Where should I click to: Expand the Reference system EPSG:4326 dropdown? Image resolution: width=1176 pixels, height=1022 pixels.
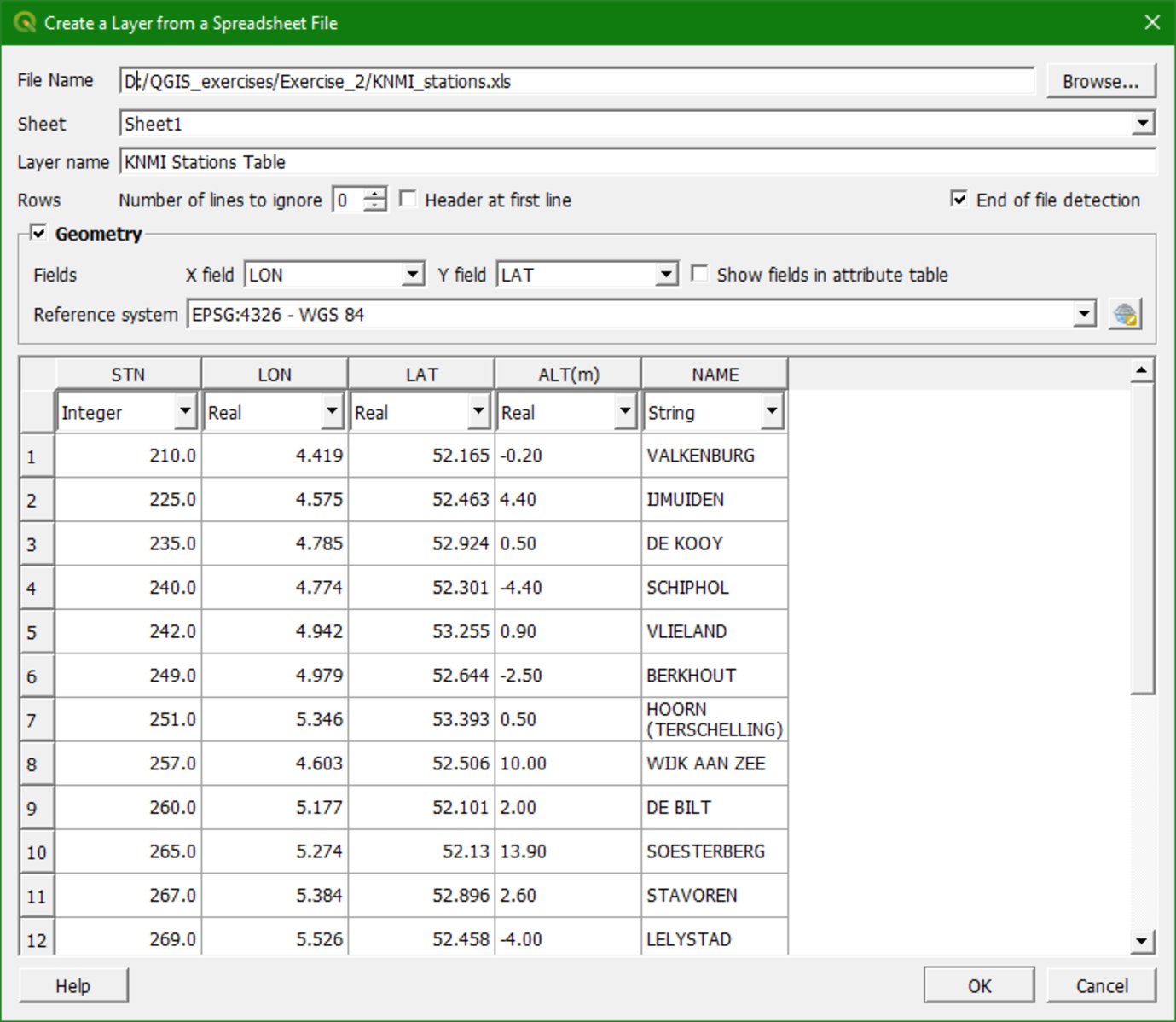[1085, 314]
